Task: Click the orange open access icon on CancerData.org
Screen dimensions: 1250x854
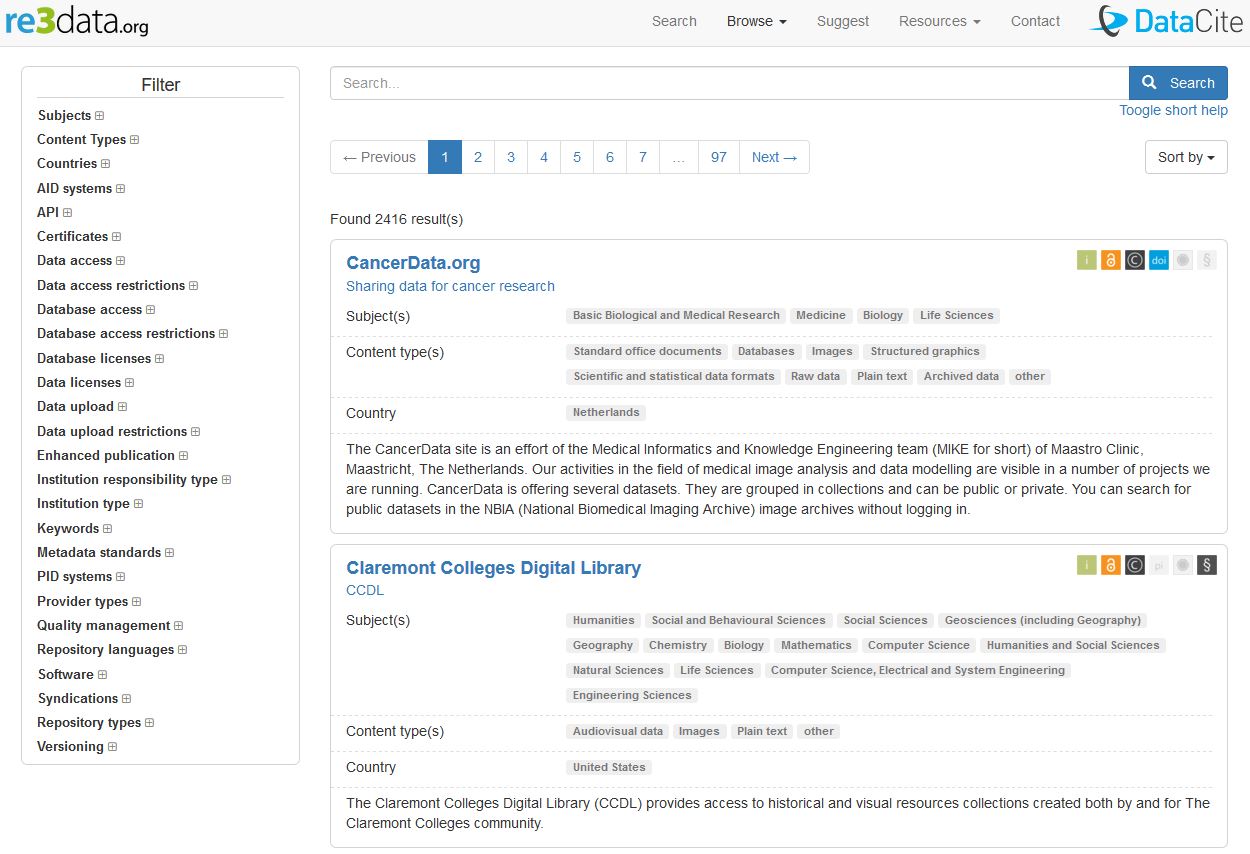Action: point(1111,261)
